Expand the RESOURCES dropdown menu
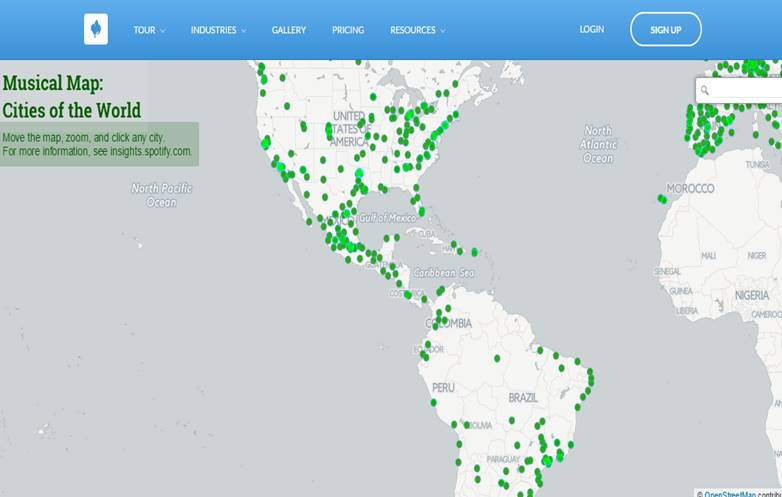Viewport: 782px width, 497px height. (417, 30)
